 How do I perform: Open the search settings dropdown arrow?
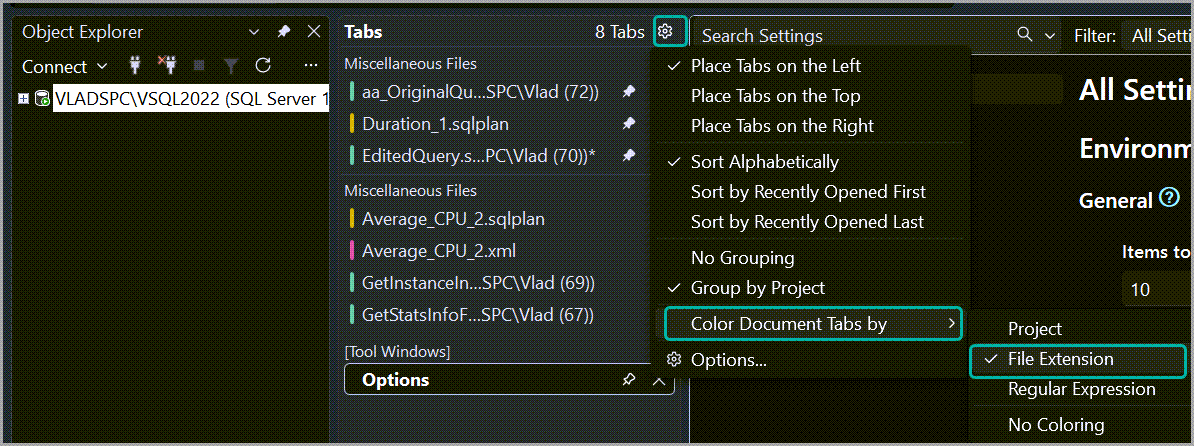tap(1051, 35)
